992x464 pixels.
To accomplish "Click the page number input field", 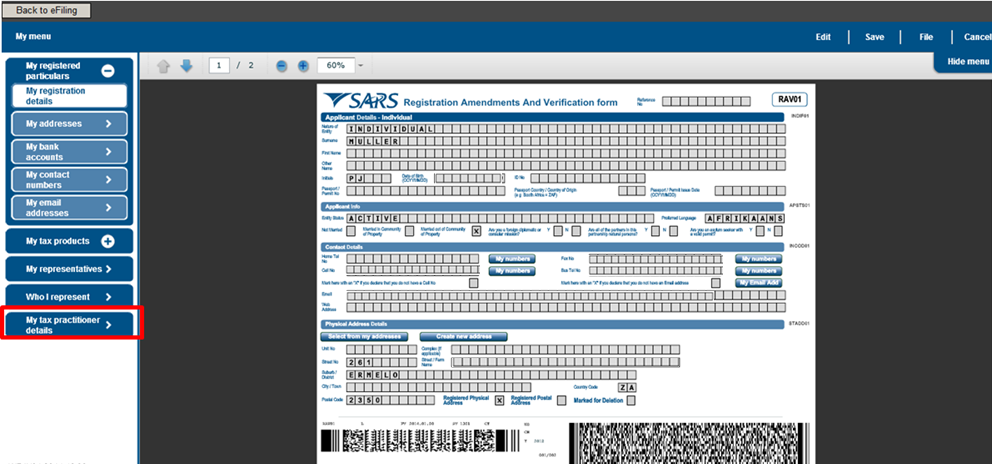I will coord(219,66).
